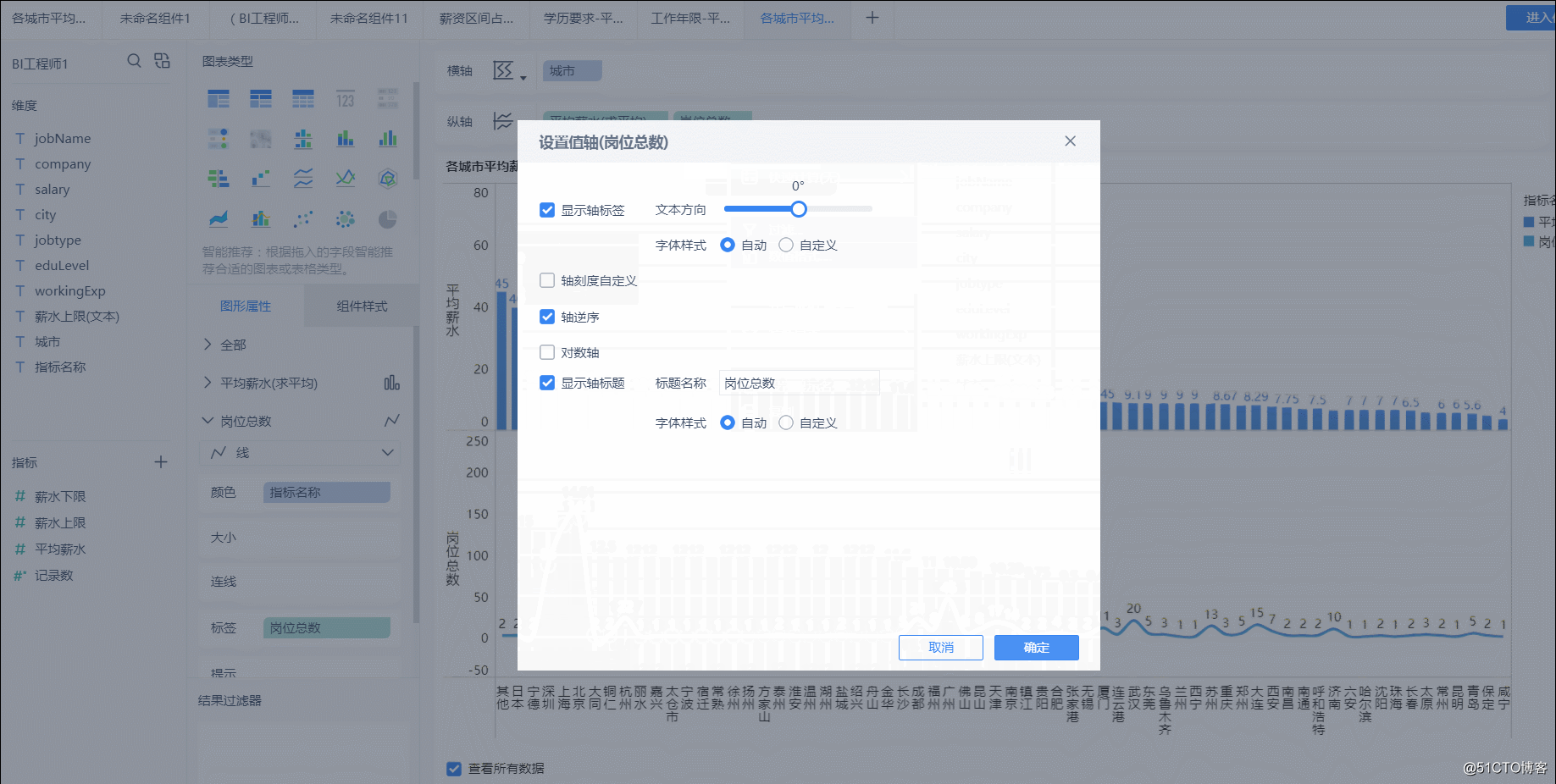Uncheck 轴逆序 checkbox
The image size is (1556, 784).
pyautogui.click(x=547, y=317)
